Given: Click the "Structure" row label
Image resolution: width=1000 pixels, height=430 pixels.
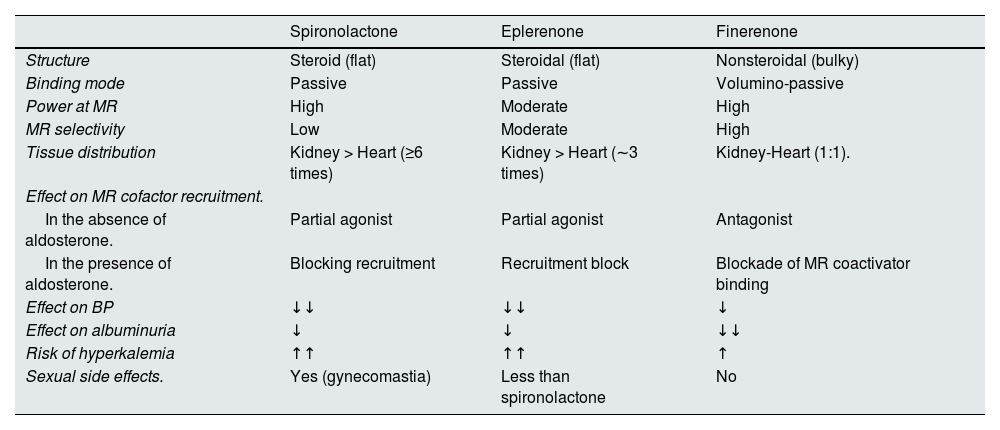Looking at the screenshot, I should point(58,60).
